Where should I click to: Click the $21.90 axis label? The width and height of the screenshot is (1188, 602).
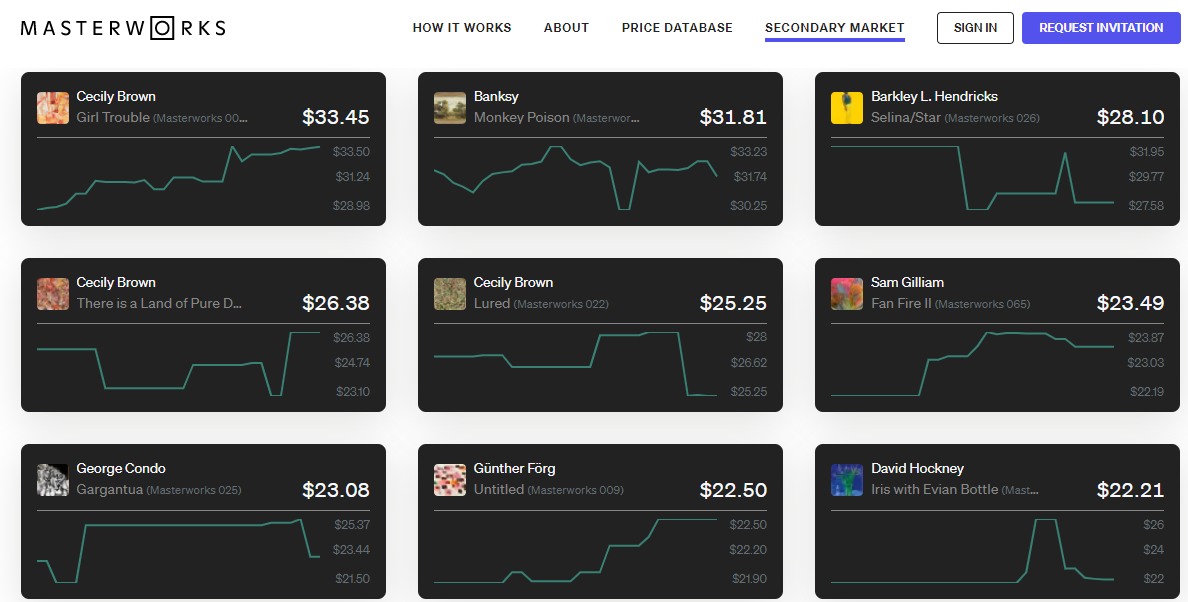pos(749,579)
